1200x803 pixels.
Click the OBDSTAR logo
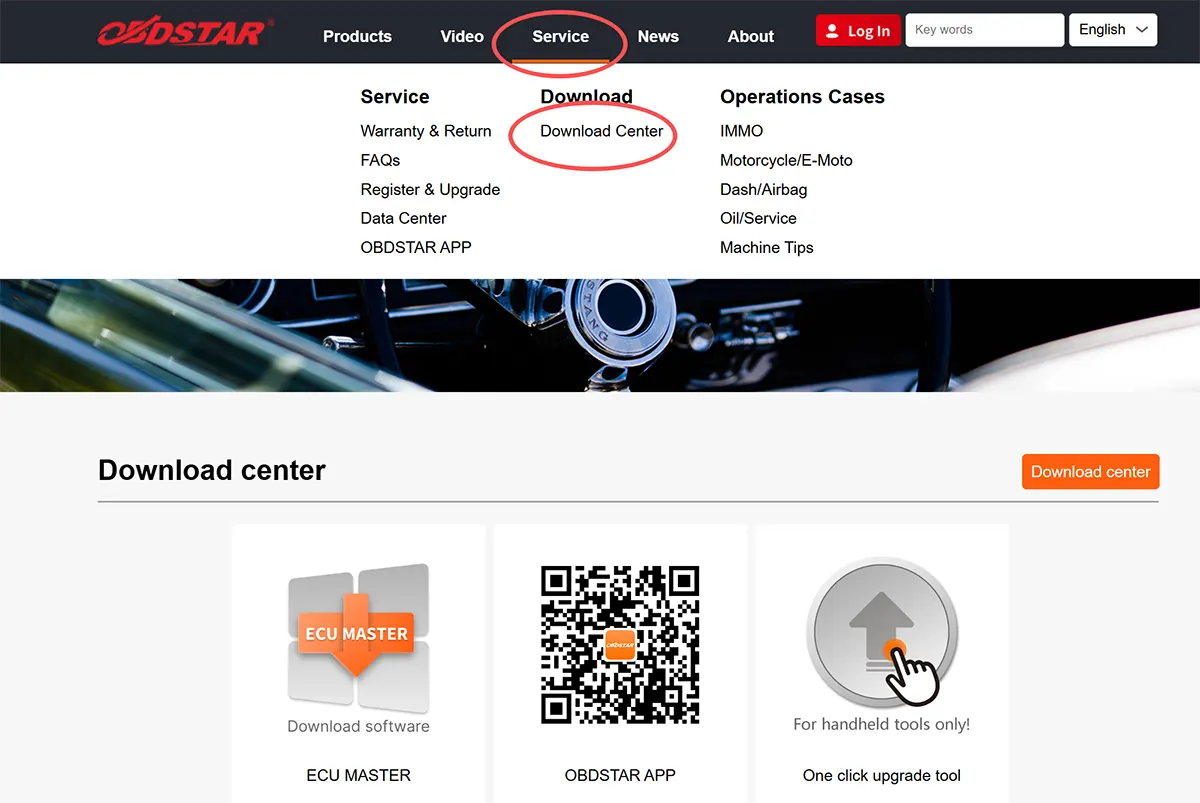[x=185, y=31]
